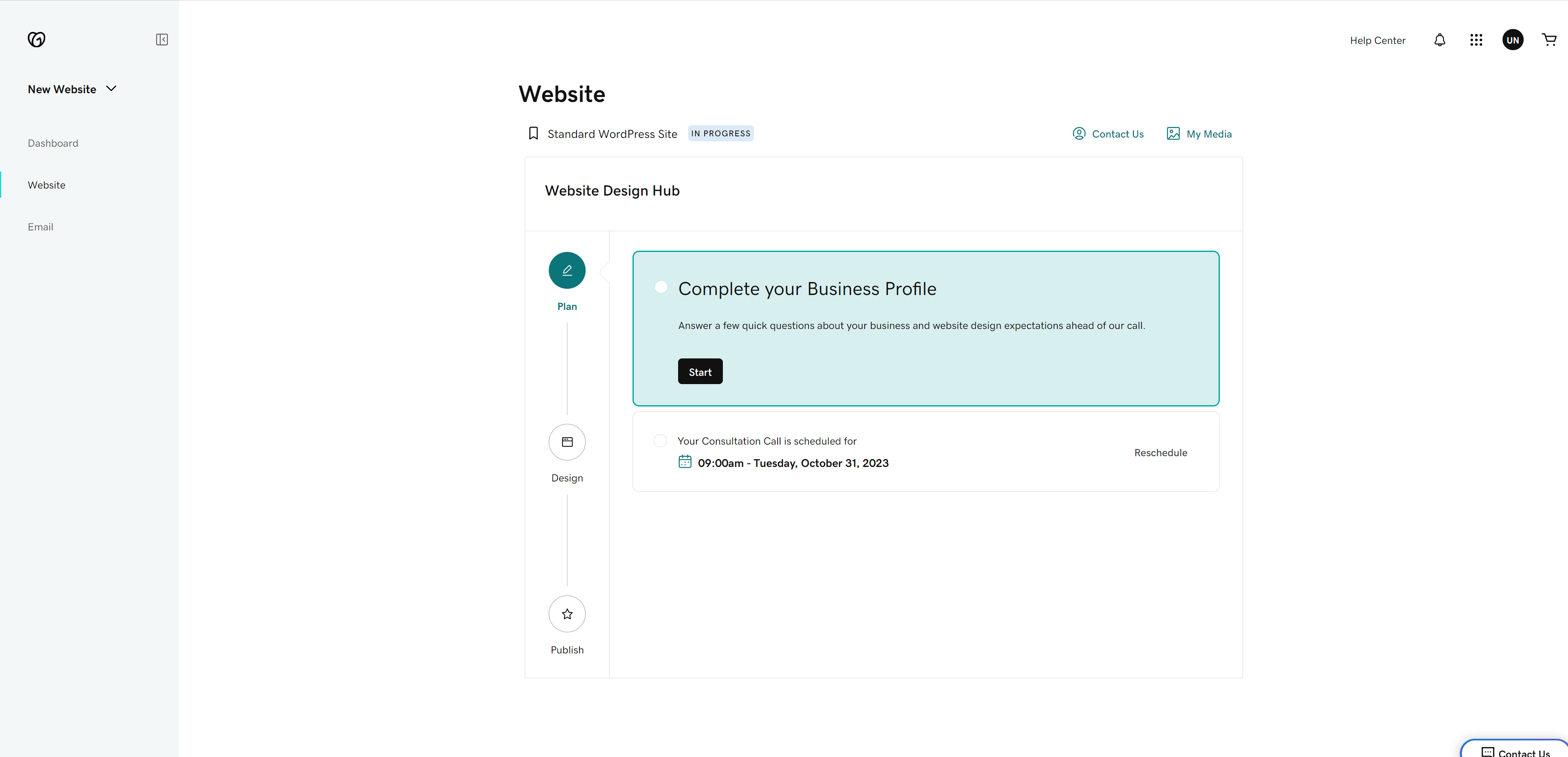Click the GoDaddy logo icon
Screen dimensions: 1568x757
coord(36,39)
